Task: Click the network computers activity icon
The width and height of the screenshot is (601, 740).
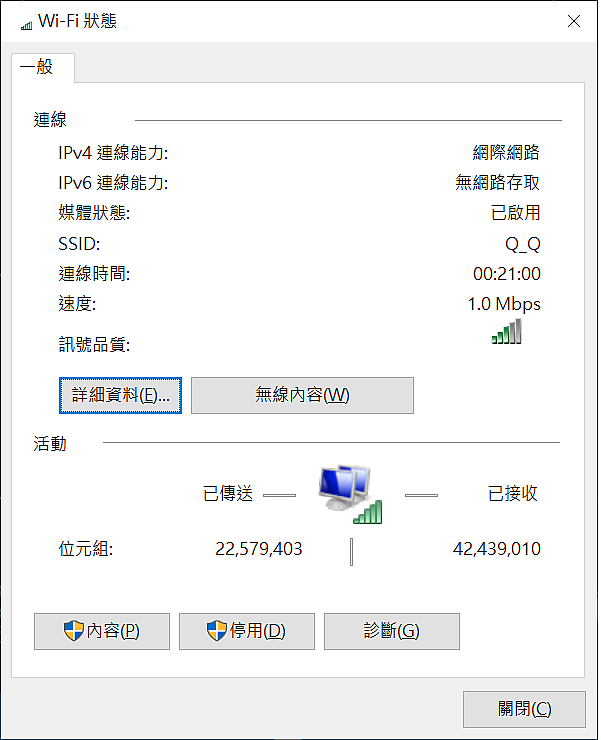Action: (x=350, y=494)
